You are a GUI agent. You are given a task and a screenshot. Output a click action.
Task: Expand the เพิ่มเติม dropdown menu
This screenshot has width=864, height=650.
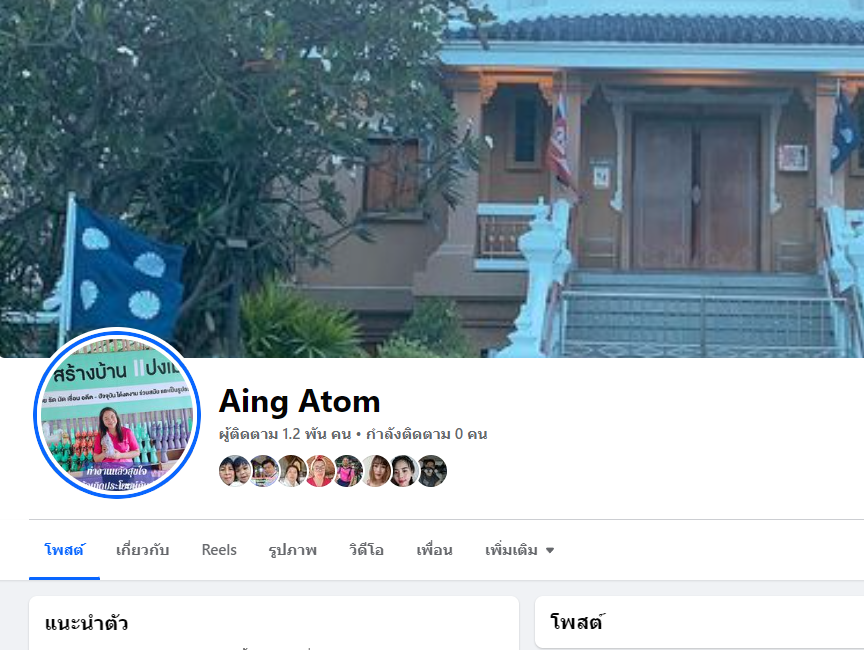(519, 550)
